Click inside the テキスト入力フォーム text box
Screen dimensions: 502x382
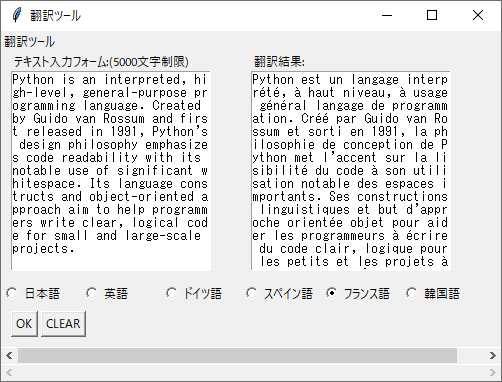(111, 170)
